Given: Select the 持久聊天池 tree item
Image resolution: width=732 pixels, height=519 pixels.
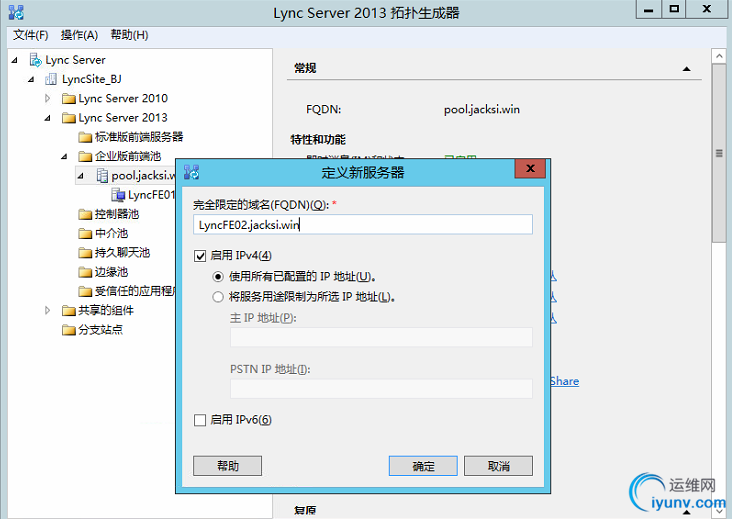Looking at the screenshot, I should 122,253.
